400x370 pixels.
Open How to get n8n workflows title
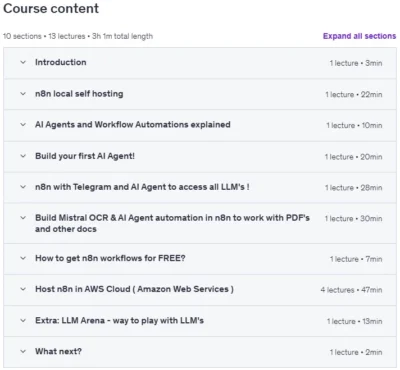coord(110,258)
